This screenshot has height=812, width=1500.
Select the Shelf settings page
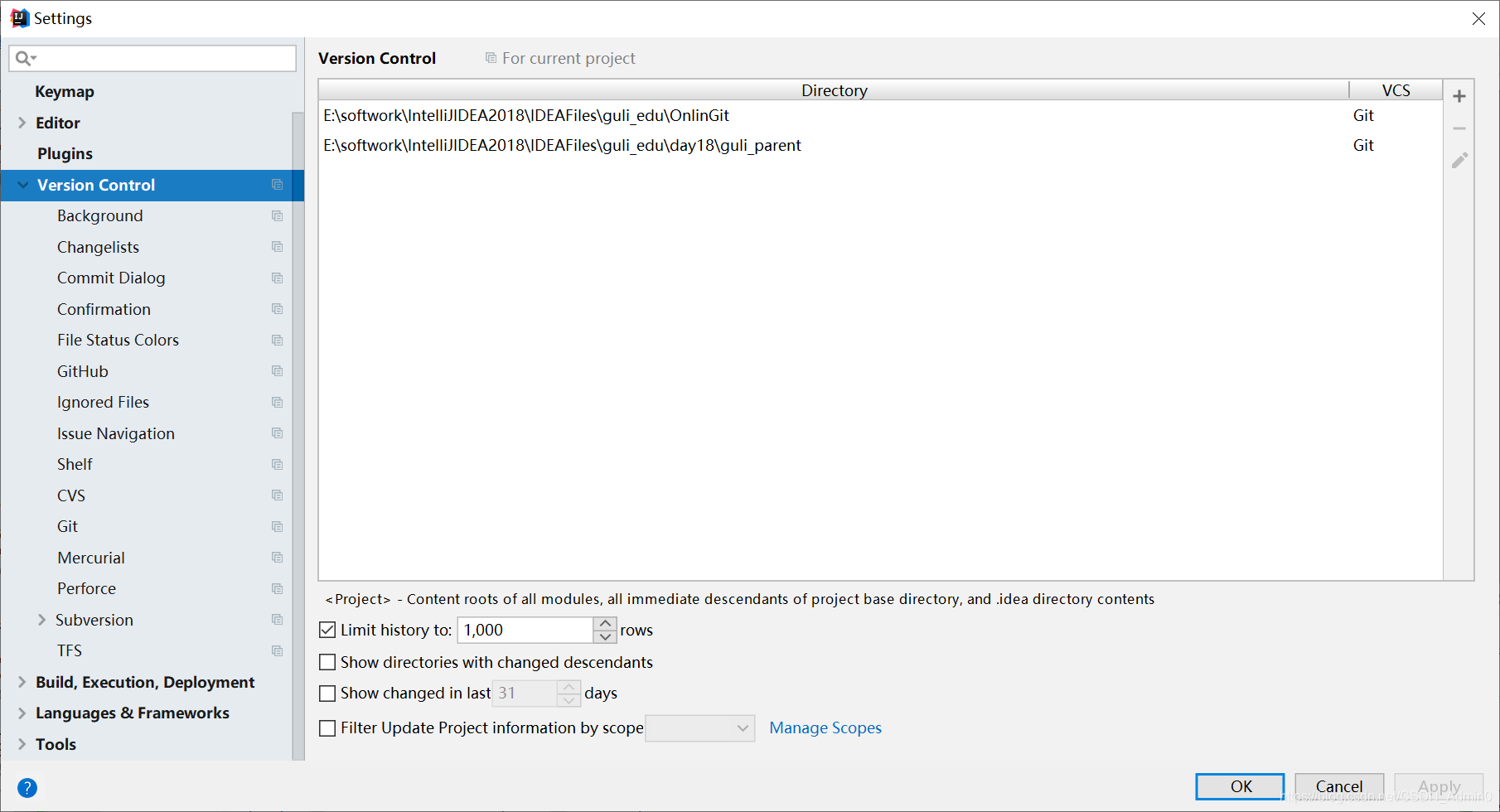pyautogui.click(x=75, y=465)
